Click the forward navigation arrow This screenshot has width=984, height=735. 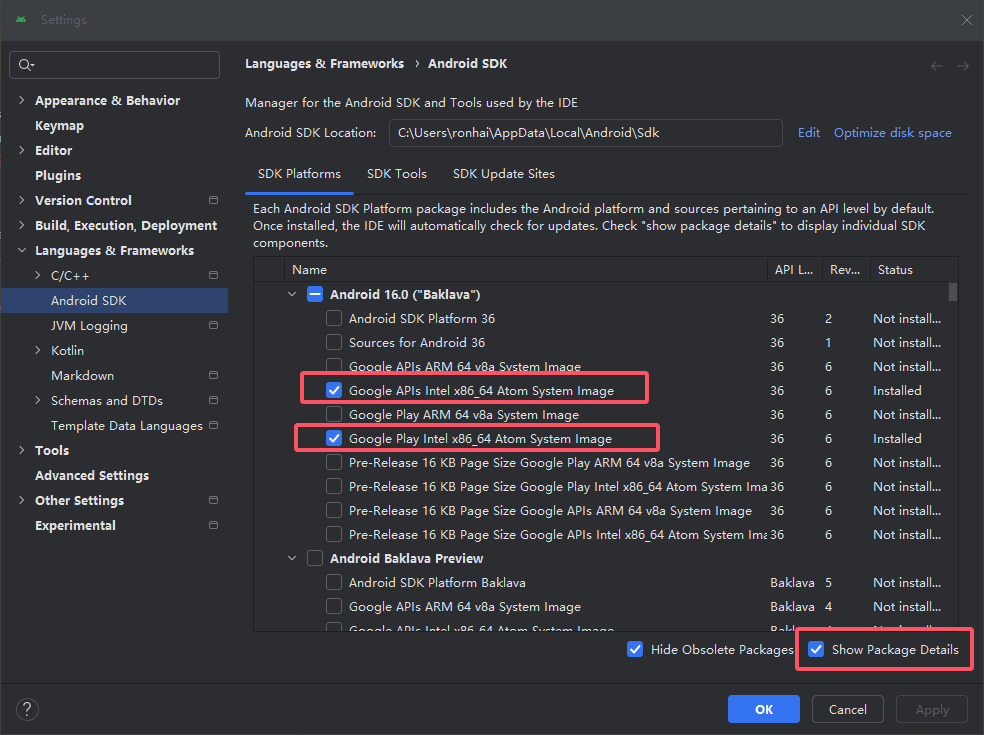(x=962, y=65)
